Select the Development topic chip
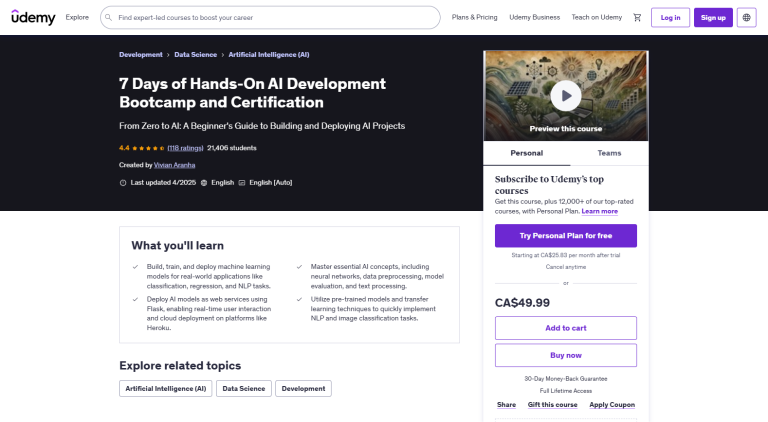Viewport: 768px width, 422px height. tap(303, 389)
